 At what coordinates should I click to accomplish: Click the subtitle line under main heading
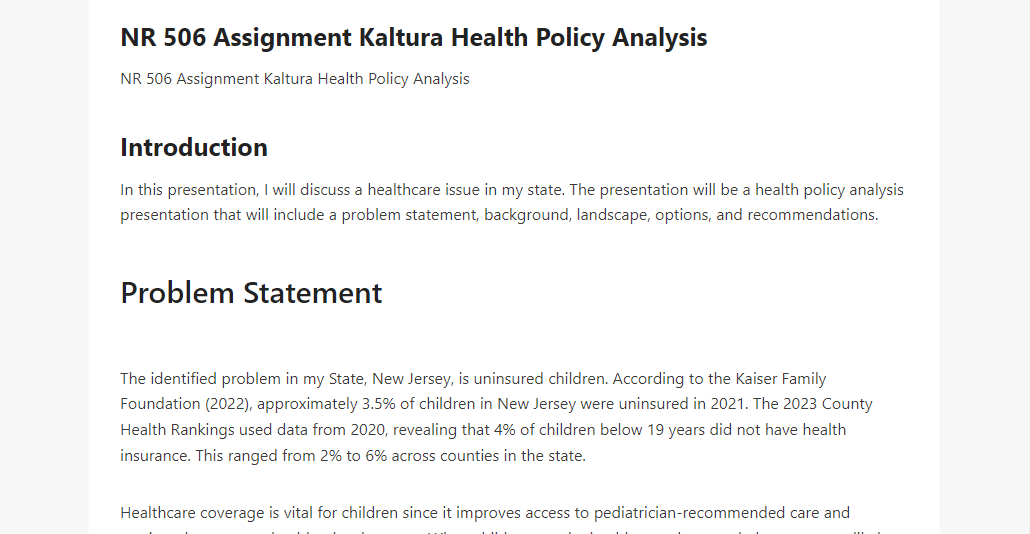(x=295, y=79)
